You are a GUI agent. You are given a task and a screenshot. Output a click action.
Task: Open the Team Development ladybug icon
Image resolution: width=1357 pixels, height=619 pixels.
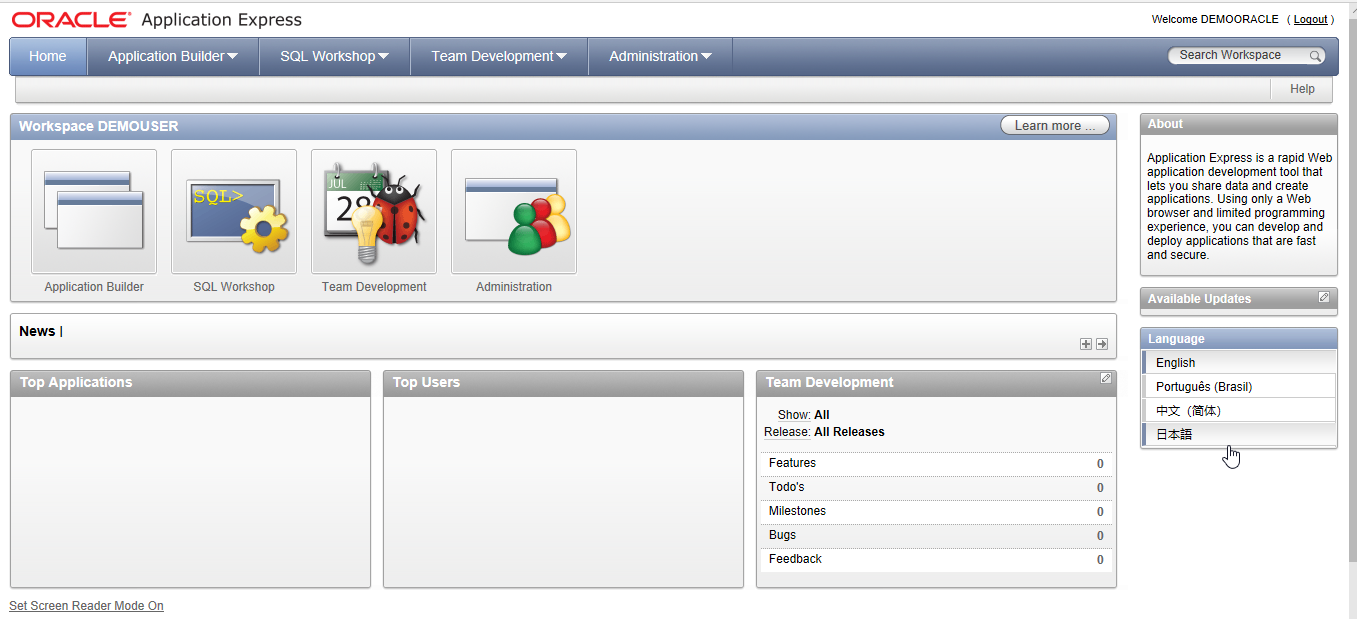(x=374, y=211)
